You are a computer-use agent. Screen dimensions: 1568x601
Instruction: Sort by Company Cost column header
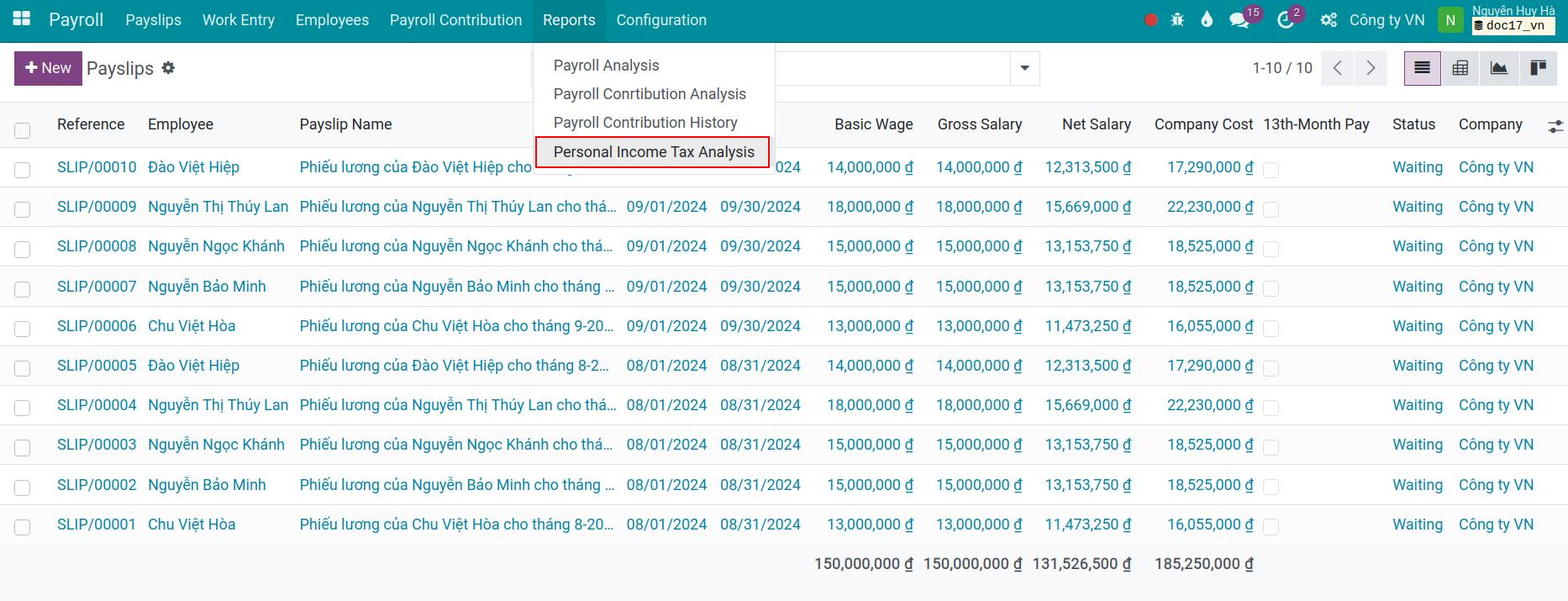click(1203, 124)
